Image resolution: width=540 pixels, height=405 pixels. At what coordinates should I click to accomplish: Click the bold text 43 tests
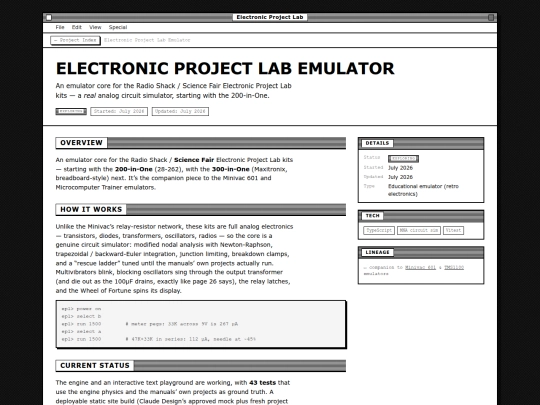coord(262,383)
